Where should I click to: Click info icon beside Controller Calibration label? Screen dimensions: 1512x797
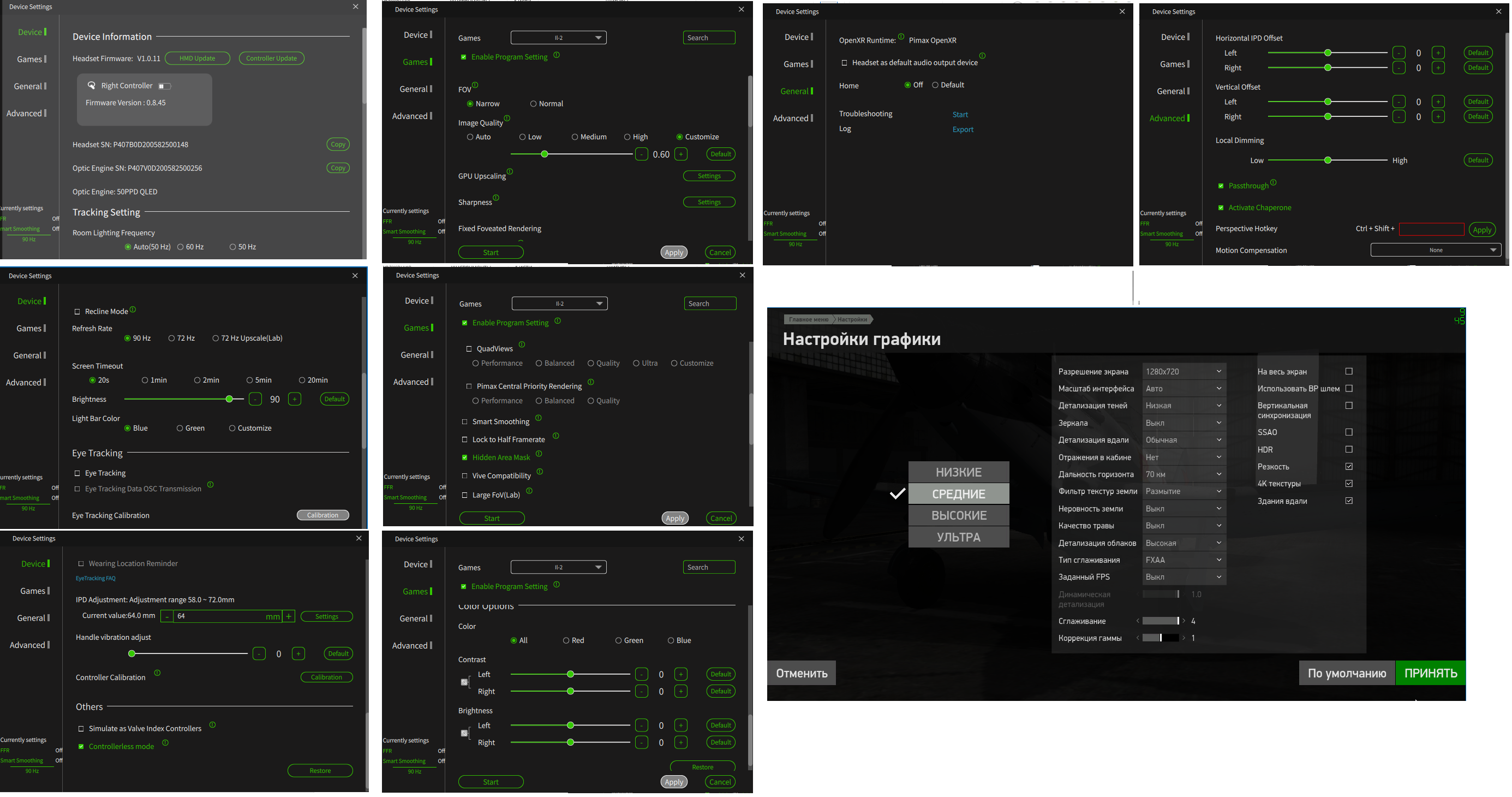coord(157,673)
